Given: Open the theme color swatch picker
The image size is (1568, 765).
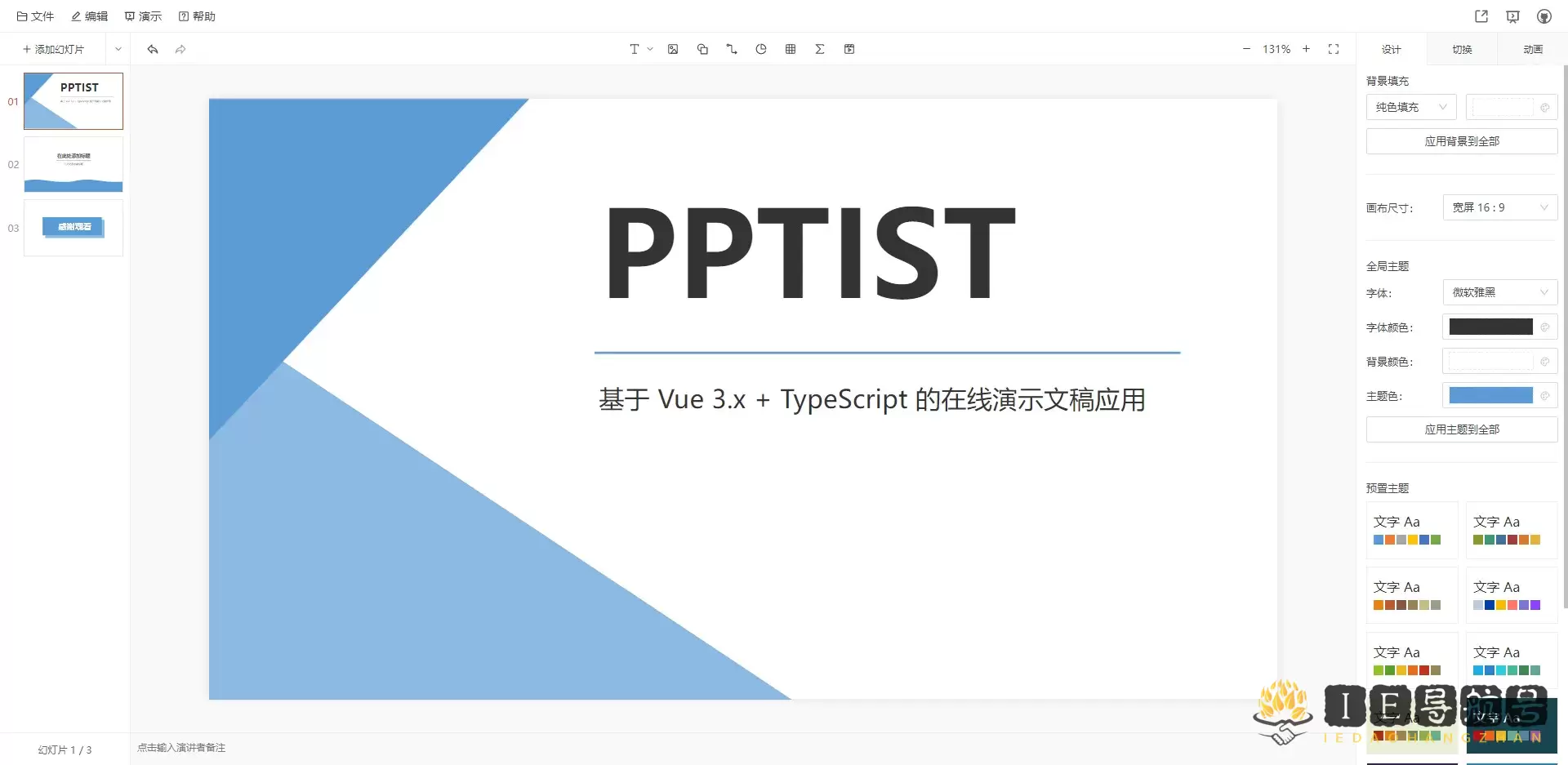Looking at the screenshot, I should (1491, 395).
